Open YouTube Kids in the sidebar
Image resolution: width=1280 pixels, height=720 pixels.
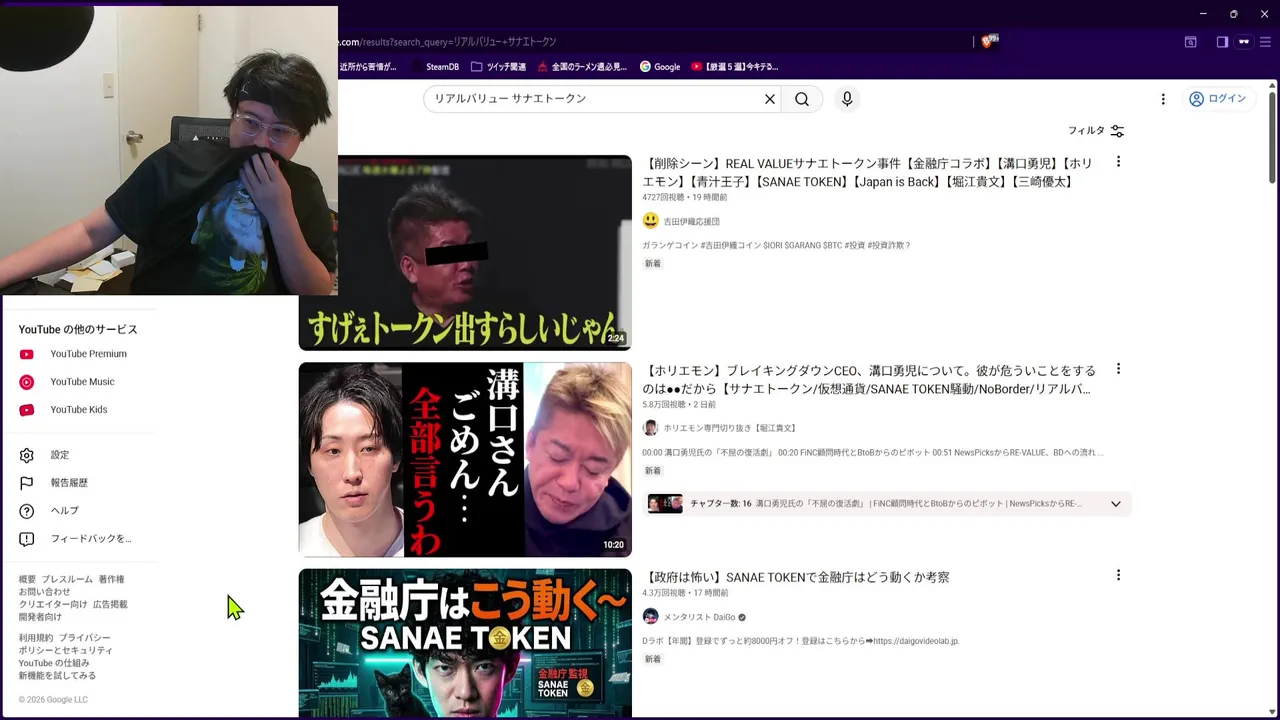click(80, 410)
